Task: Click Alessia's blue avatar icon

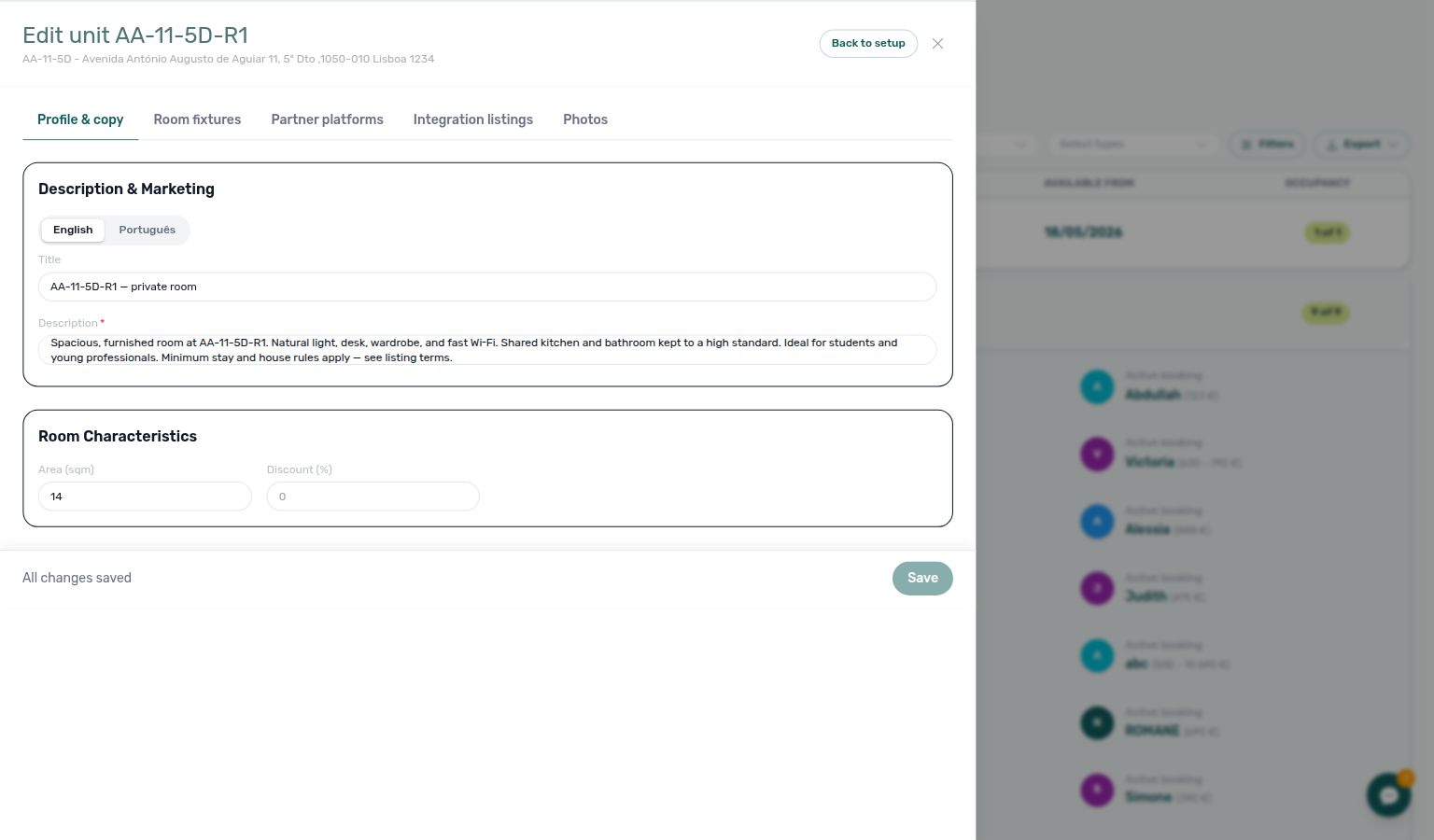Action: pyautogui.click(x=1097, y=521)
